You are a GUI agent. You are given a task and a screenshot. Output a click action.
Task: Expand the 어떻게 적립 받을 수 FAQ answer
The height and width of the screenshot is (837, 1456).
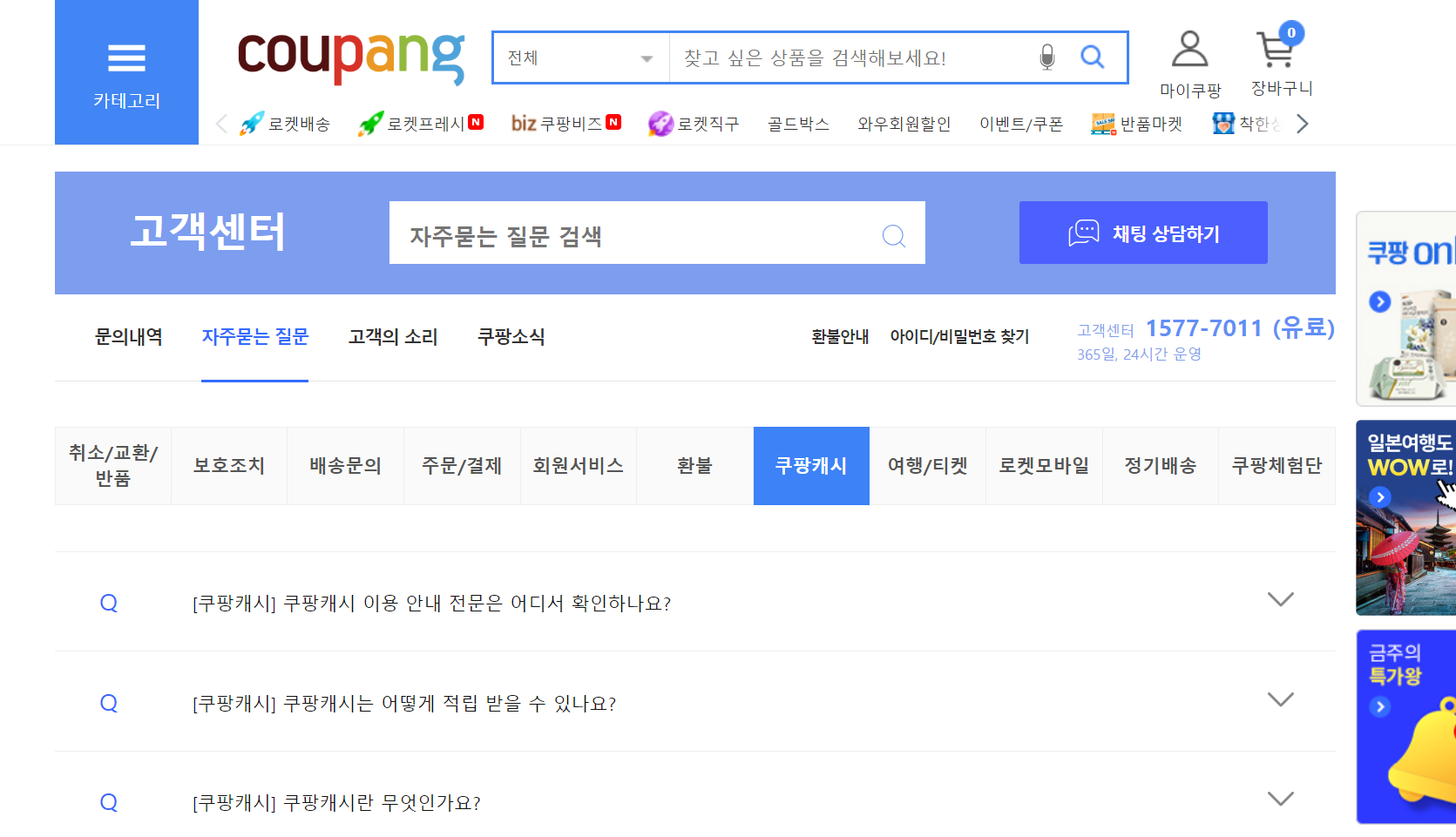tap(1280, 700)
